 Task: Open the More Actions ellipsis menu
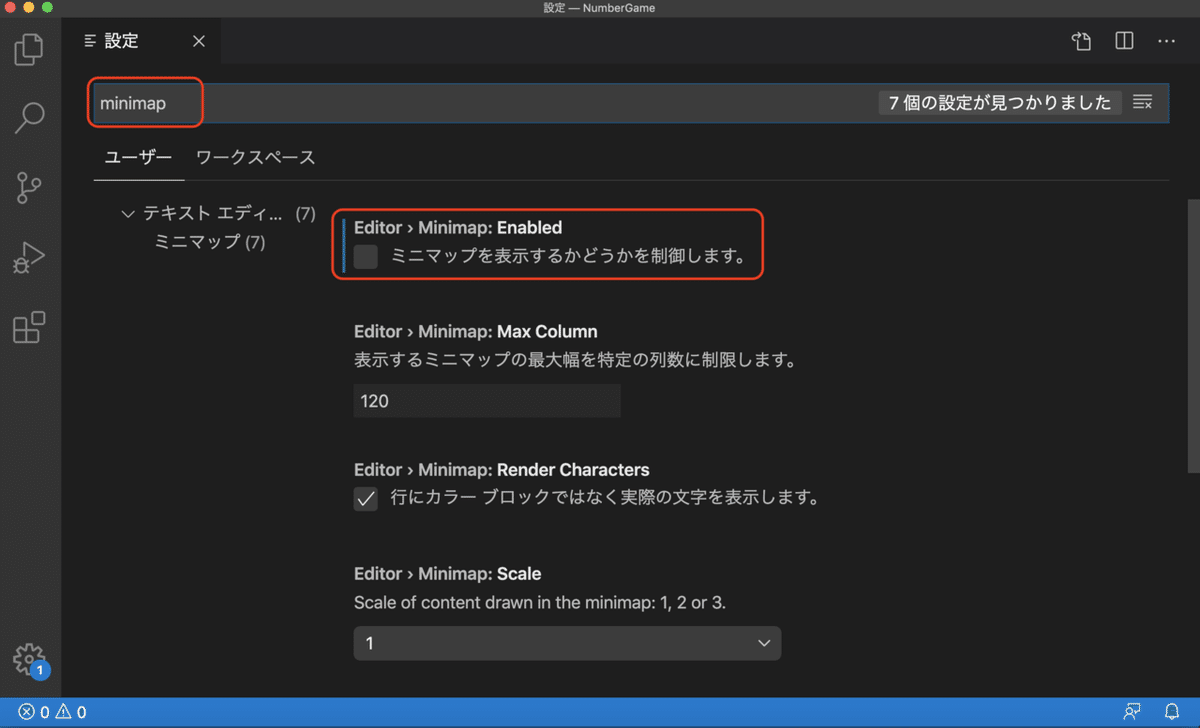1166,41
